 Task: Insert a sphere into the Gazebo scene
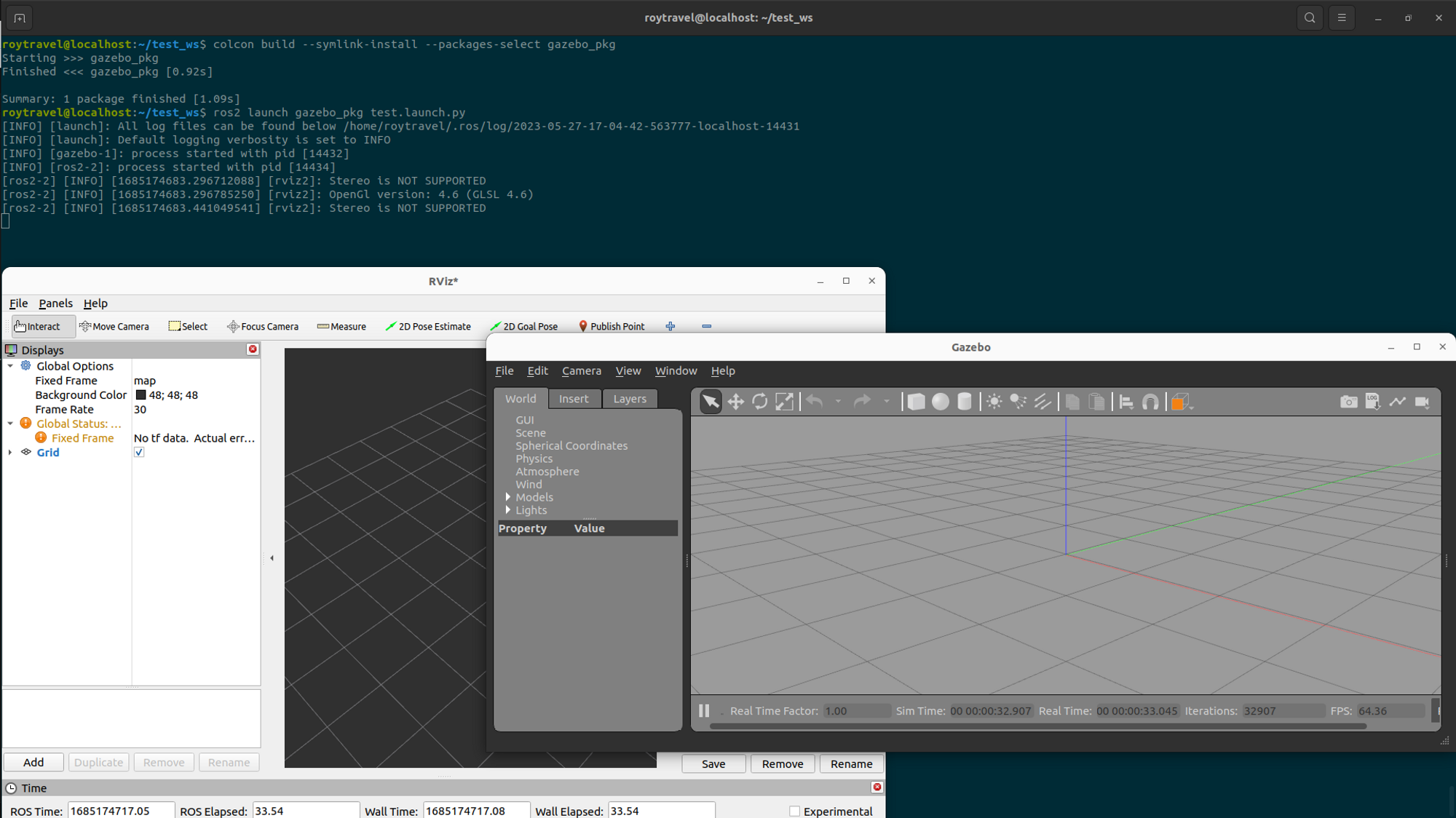(939, 401)
